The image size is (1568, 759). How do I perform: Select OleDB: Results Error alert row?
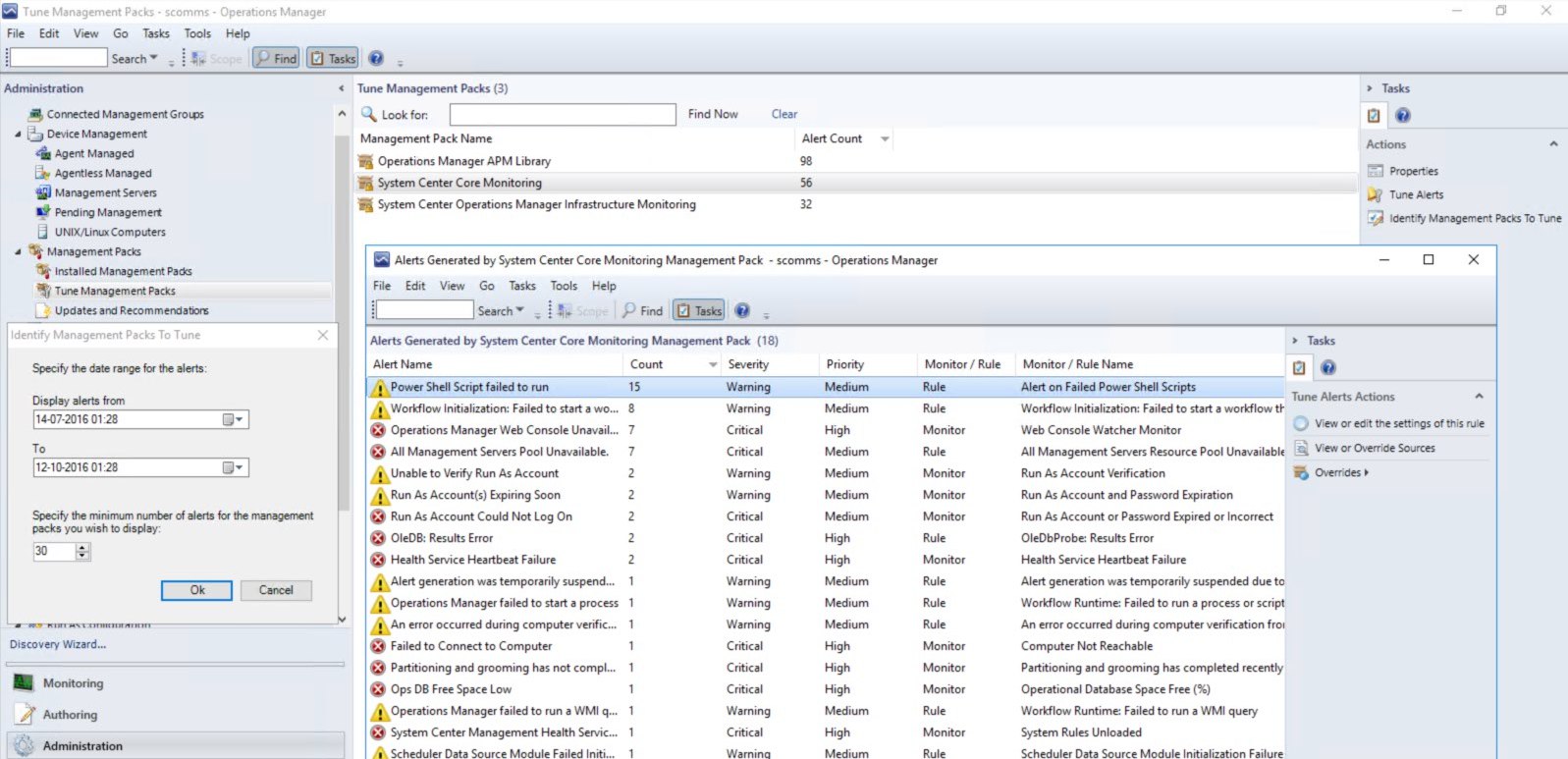tap(825, 538)
